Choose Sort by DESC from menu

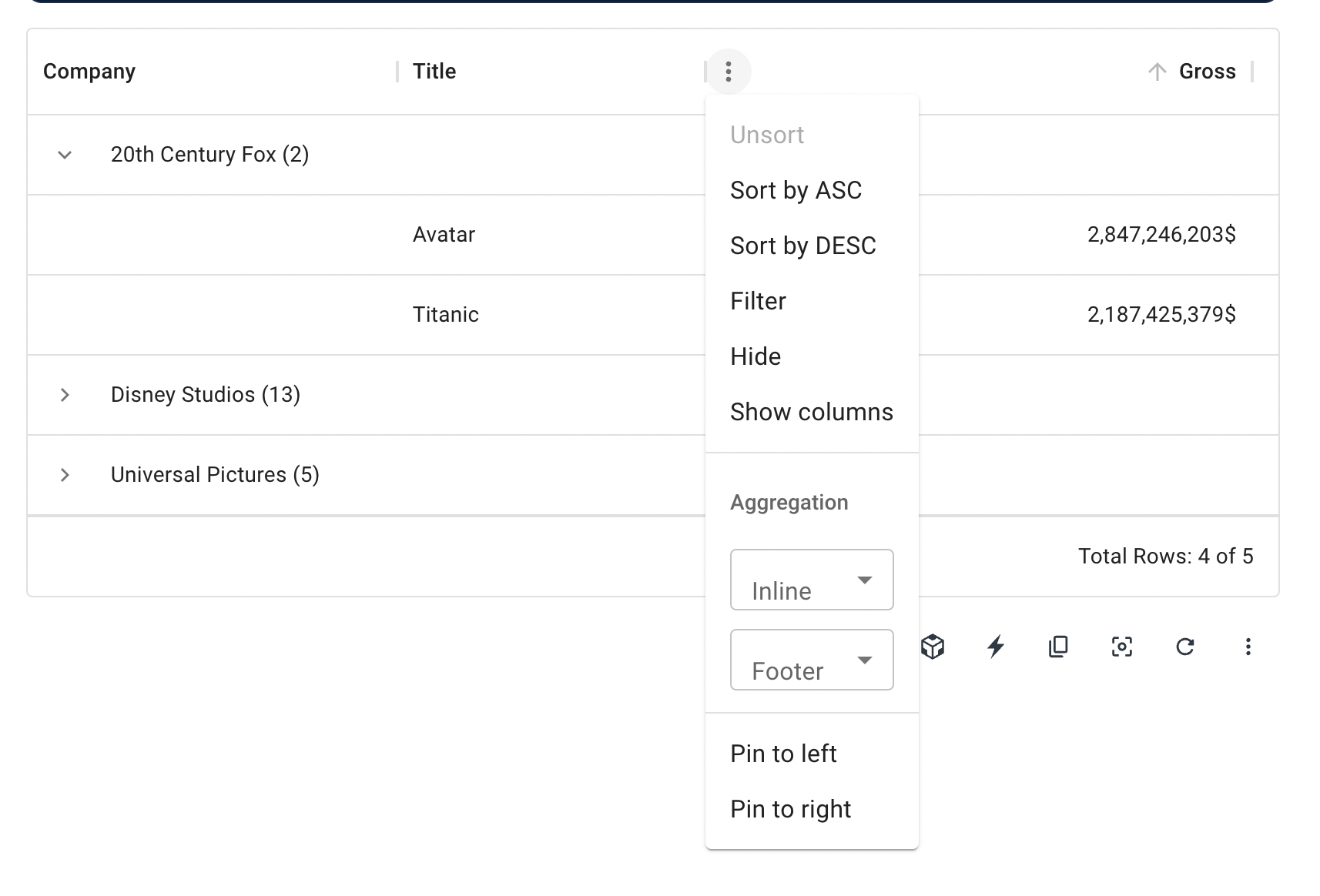point(802,246)
